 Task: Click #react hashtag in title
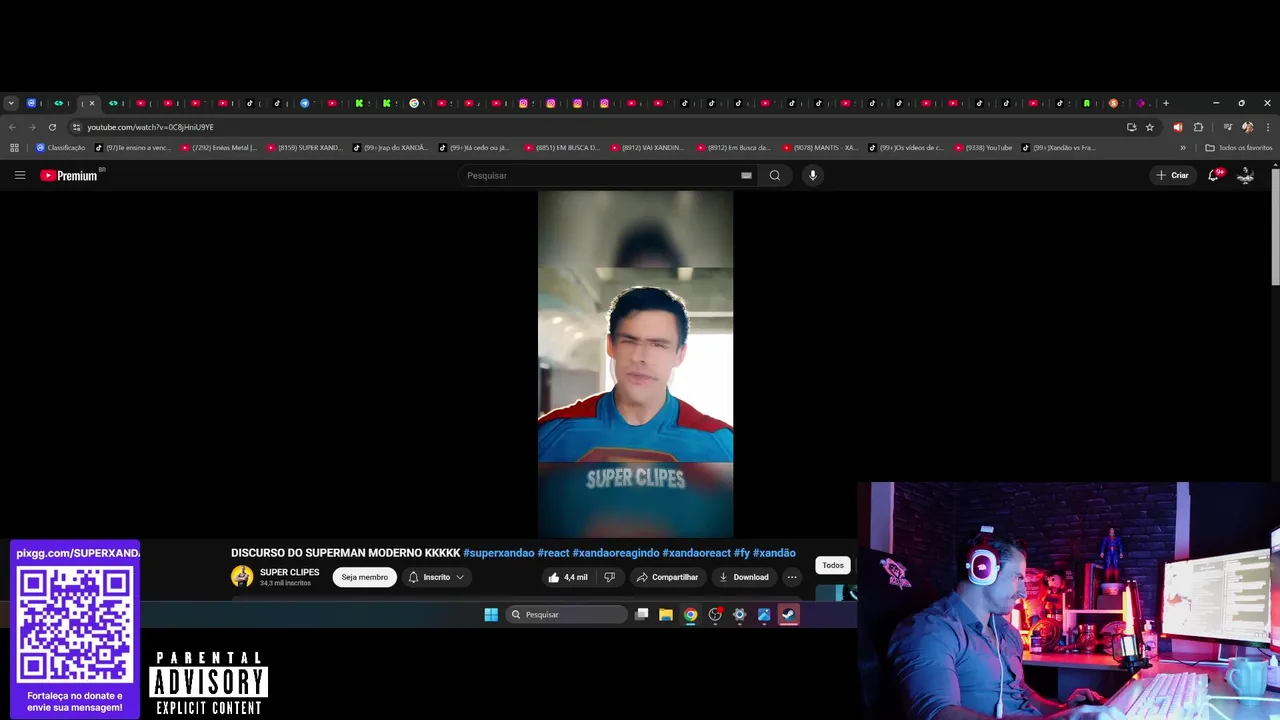pyautogui.click(x=553, y=553)
